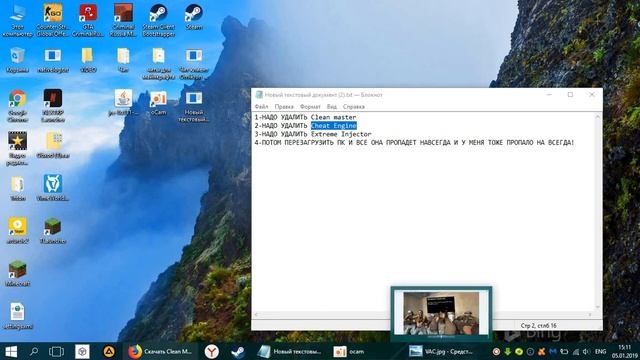Viewport: 640px width, 360px height.
Task: Click the taskbar search magnifier
Action: click(x=34, y=351)
